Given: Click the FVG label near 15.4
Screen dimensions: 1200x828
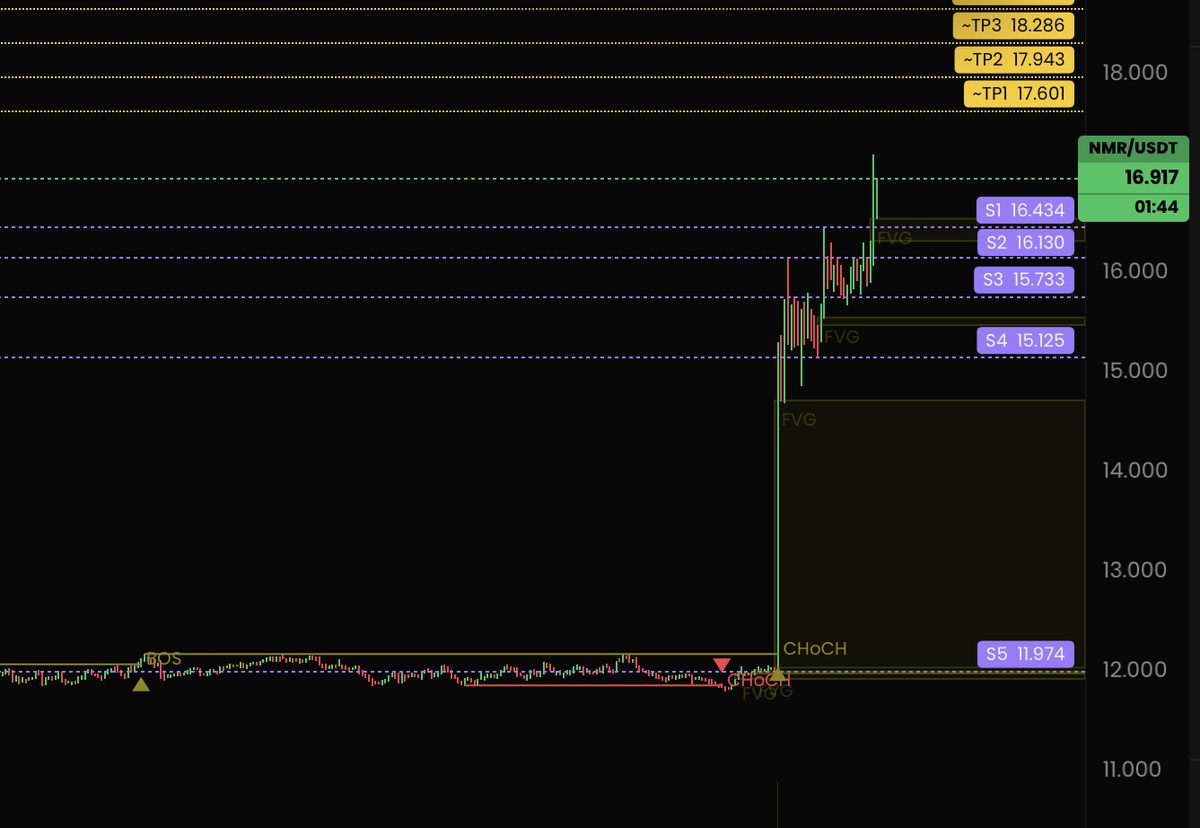Looking at the screenshot, I should [842, 337].
